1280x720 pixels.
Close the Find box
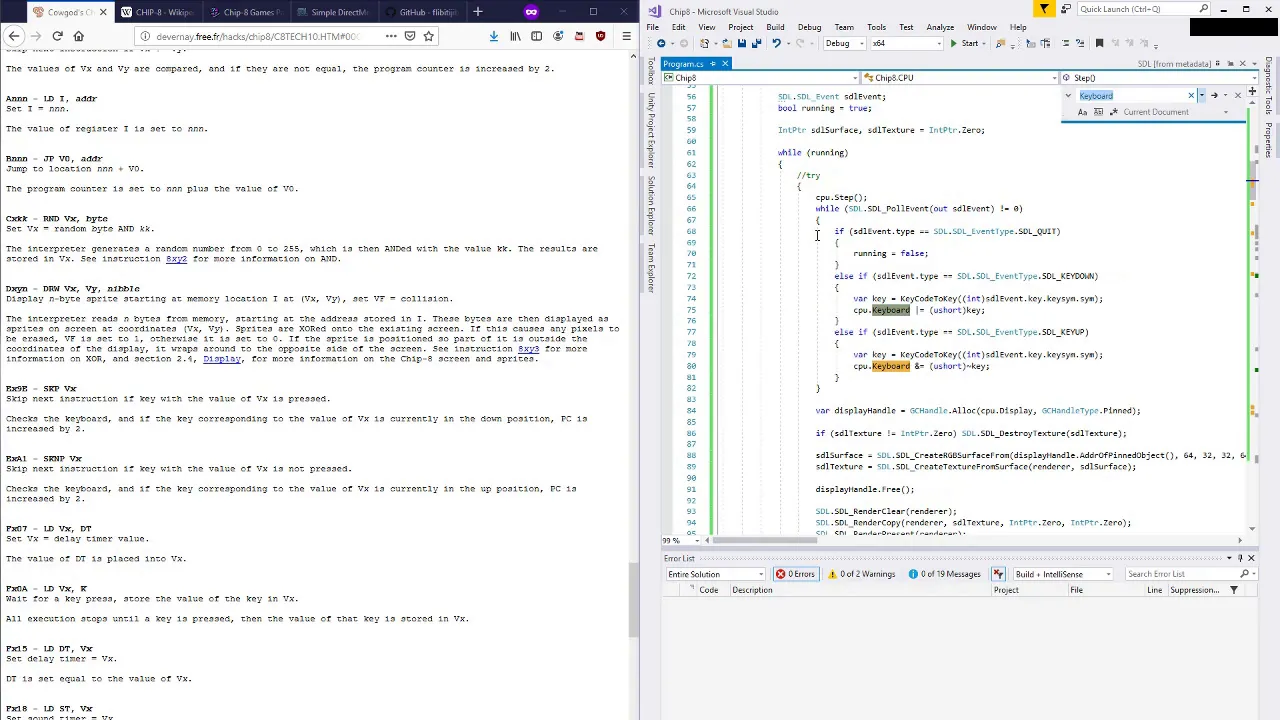pos(1237,95)
